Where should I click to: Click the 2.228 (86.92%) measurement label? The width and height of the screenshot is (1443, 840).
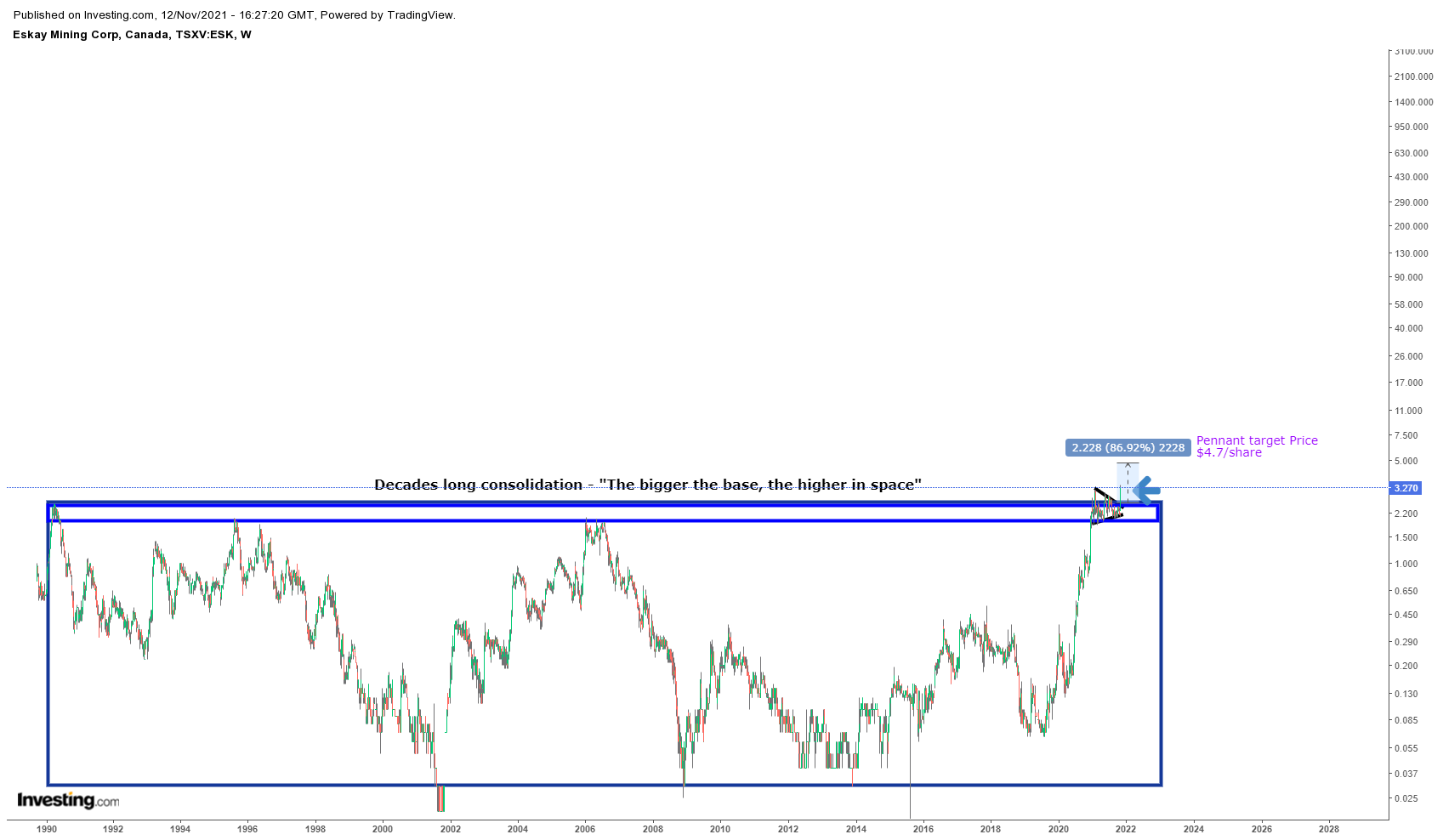pos(1128,448)
